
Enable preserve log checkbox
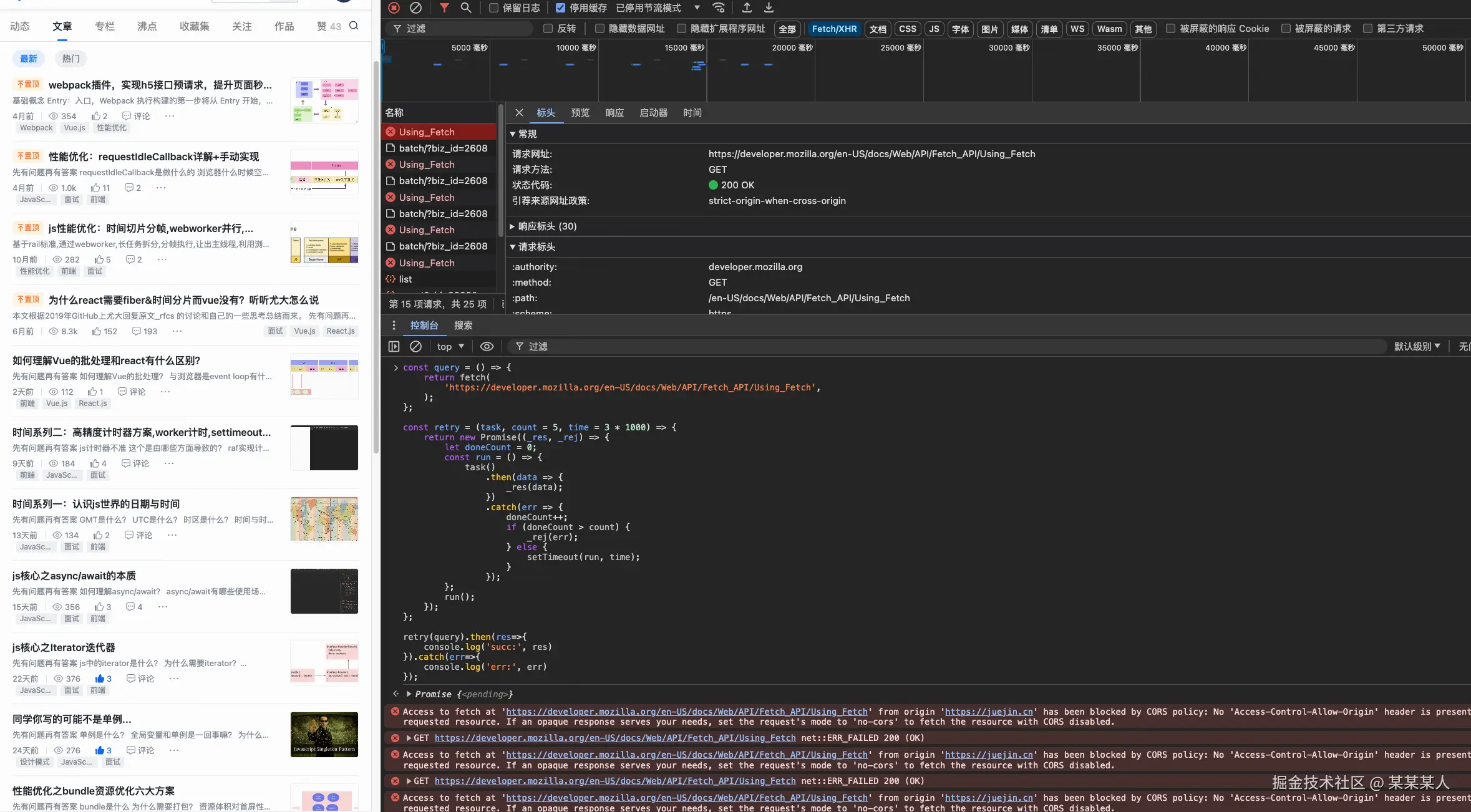pyautogui.click(x=493, y=8)
